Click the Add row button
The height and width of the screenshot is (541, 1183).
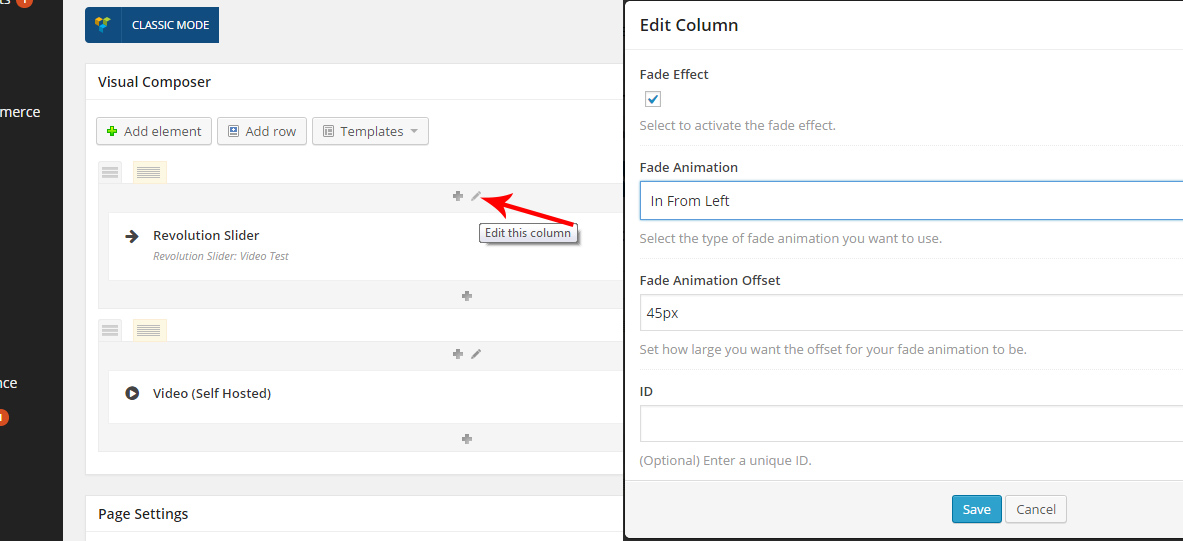[x=261, y=131]
